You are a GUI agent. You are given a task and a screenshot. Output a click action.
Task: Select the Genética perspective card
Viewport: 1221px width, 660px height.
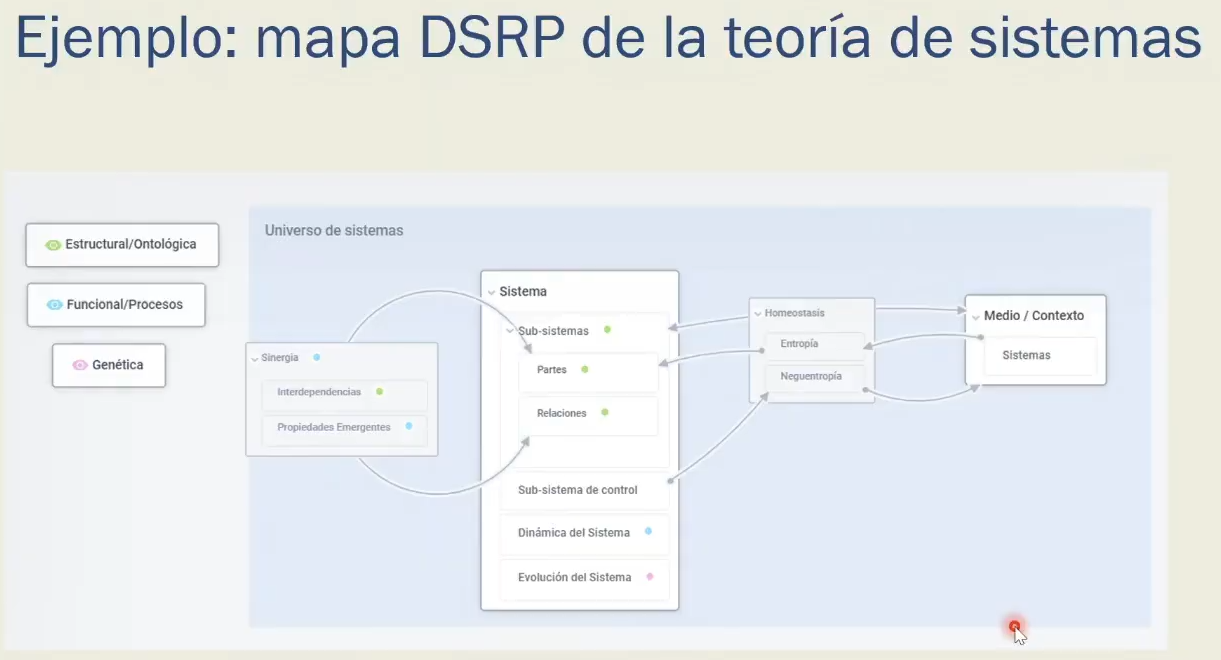[x=109, y=365]
